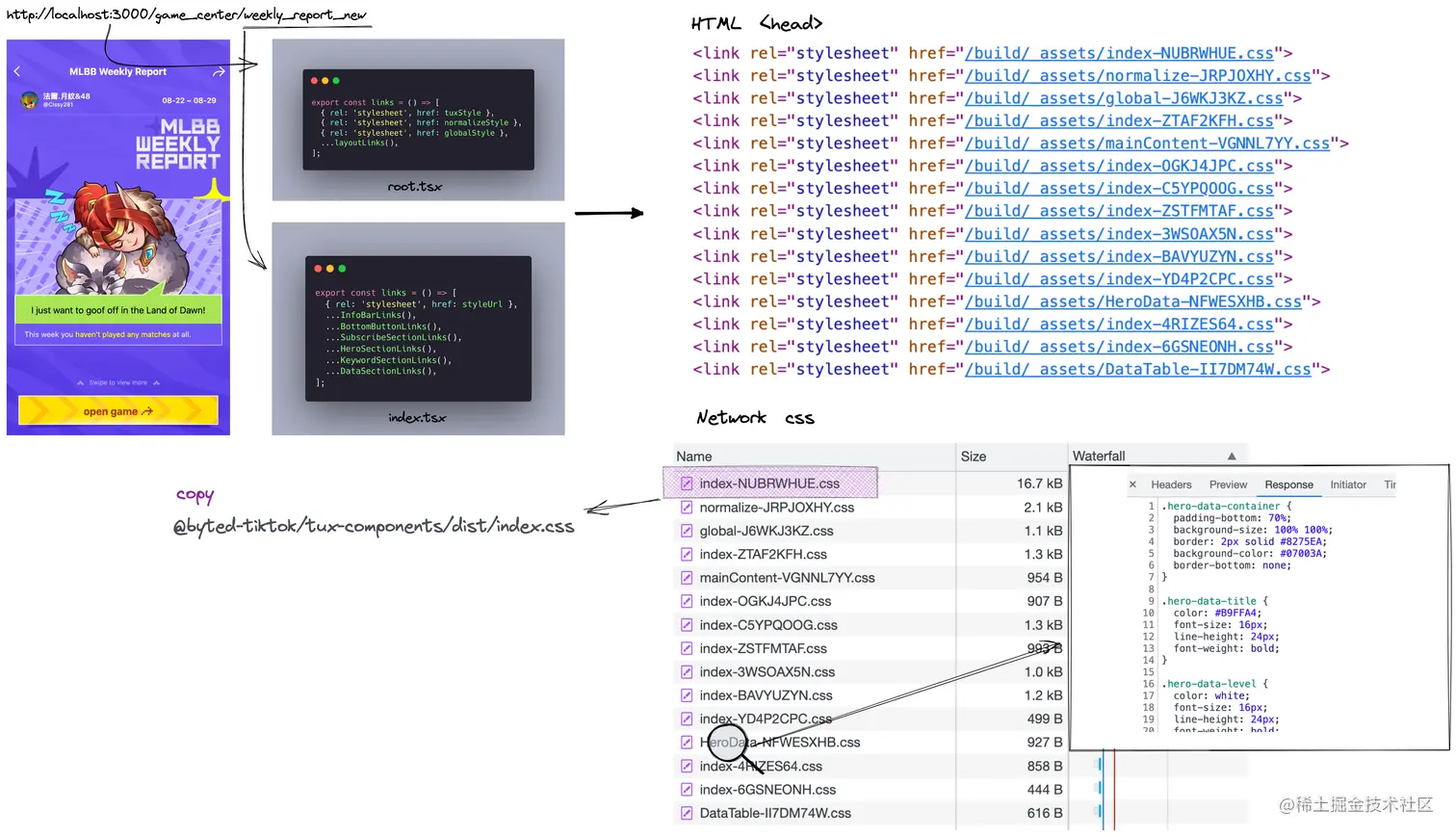Switch to the Preview tab

(x=1228, y=484)
